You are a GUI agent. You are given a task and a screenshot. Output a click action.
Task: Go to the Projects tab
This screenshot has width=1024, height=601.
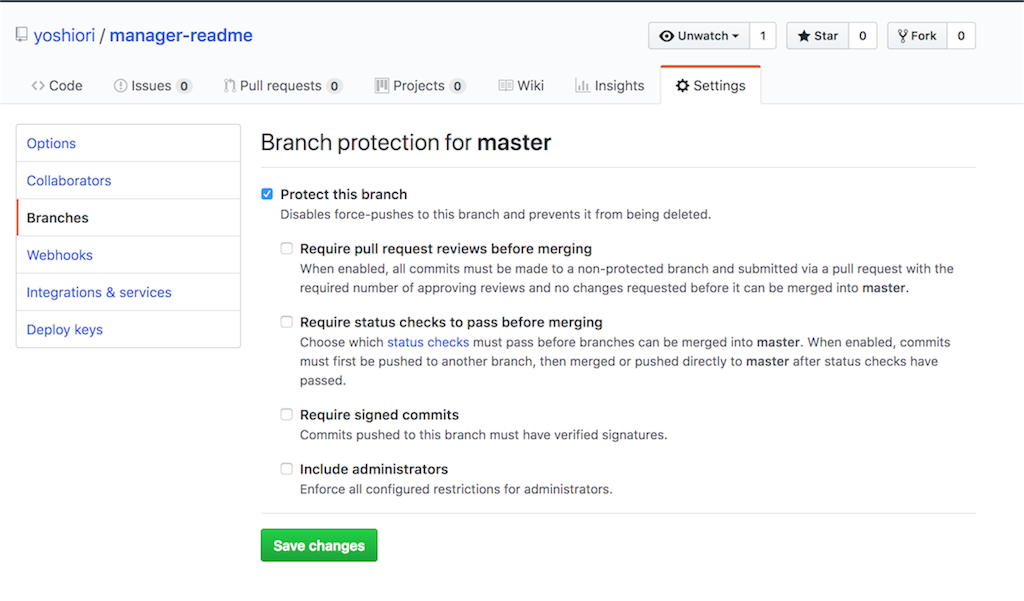click(420, 86)
